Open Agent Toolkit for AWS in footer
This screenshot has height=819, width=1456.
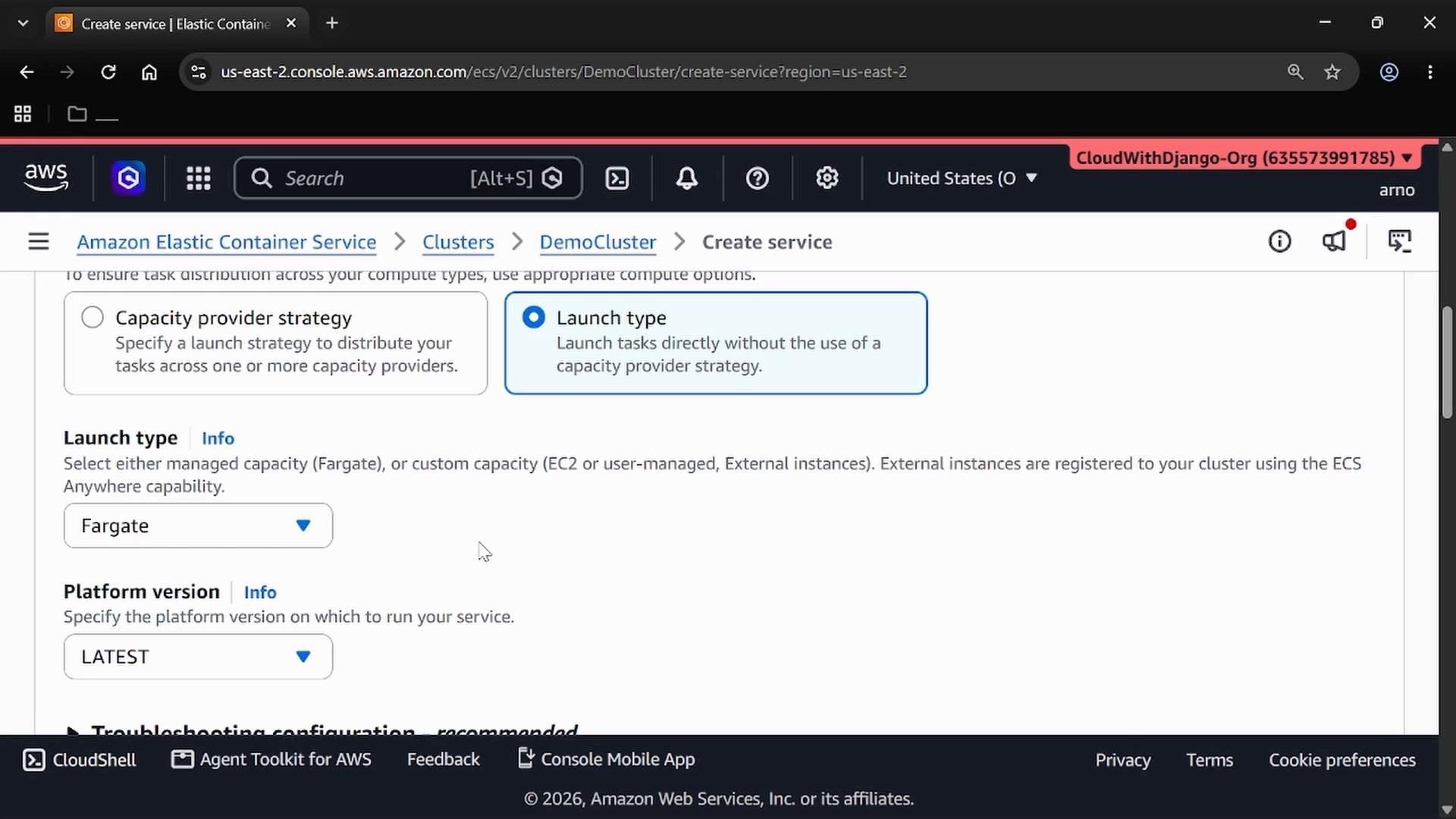click(271, 760)
